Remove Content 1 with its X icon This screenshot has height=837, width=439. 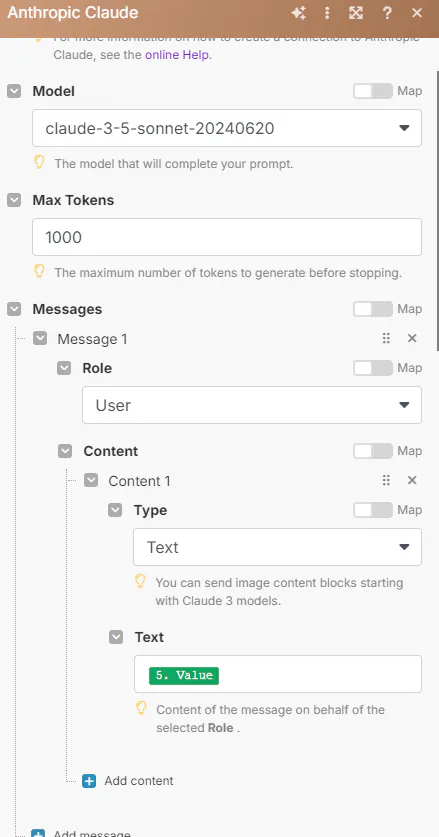pos(412,480)
